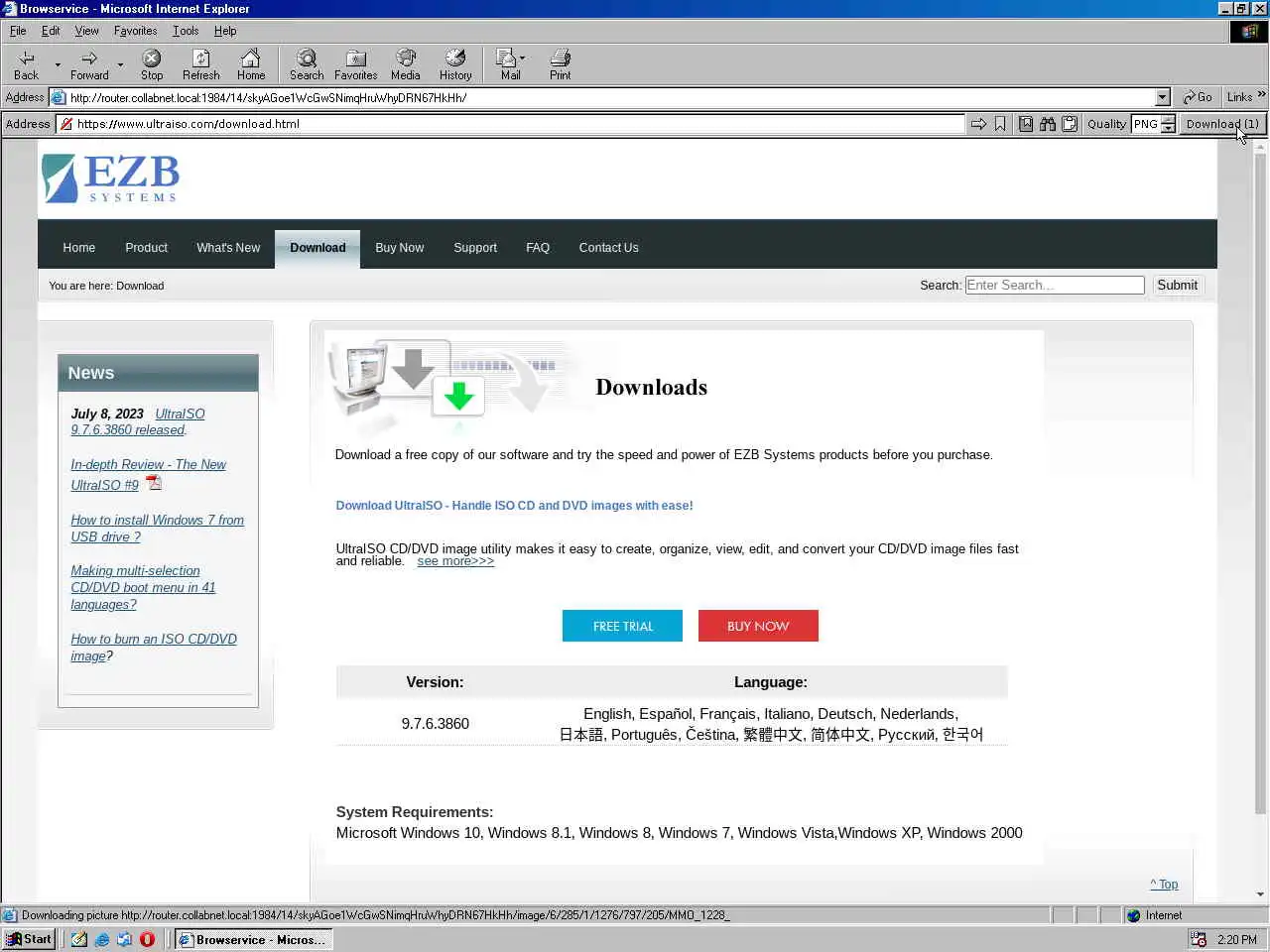Open the Media toolbar button

pyautogui.click(x=405, y=65)
